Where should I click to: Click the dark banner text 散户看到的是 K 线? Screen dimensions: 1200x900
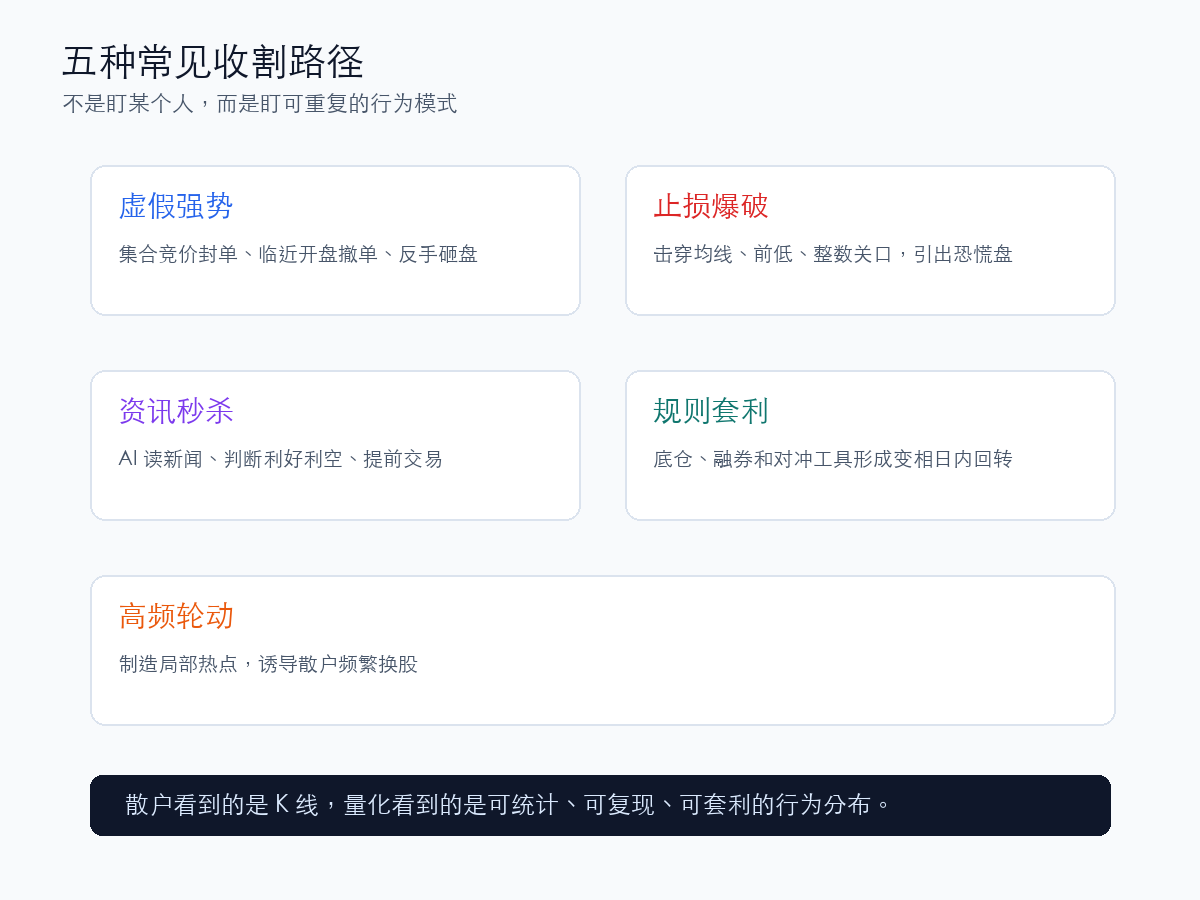pyautogui.click(x=222, y=805)
